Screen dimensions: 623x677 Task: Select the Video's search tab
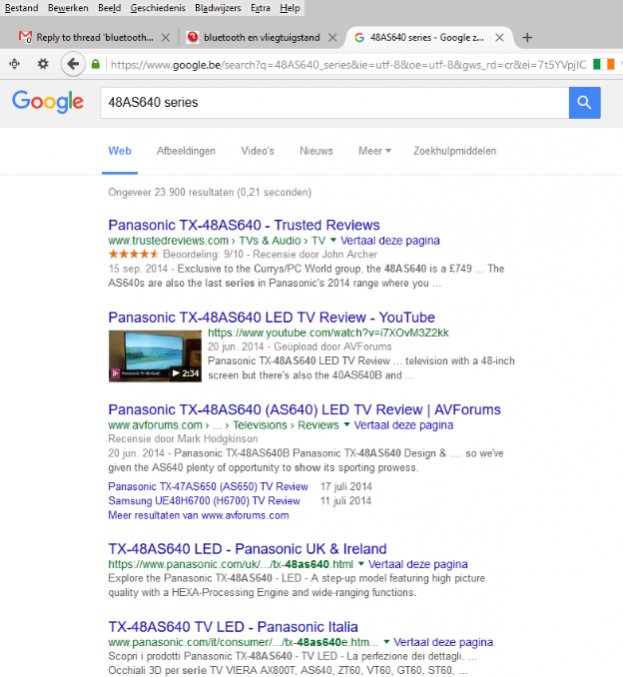[x=257, y=151]
